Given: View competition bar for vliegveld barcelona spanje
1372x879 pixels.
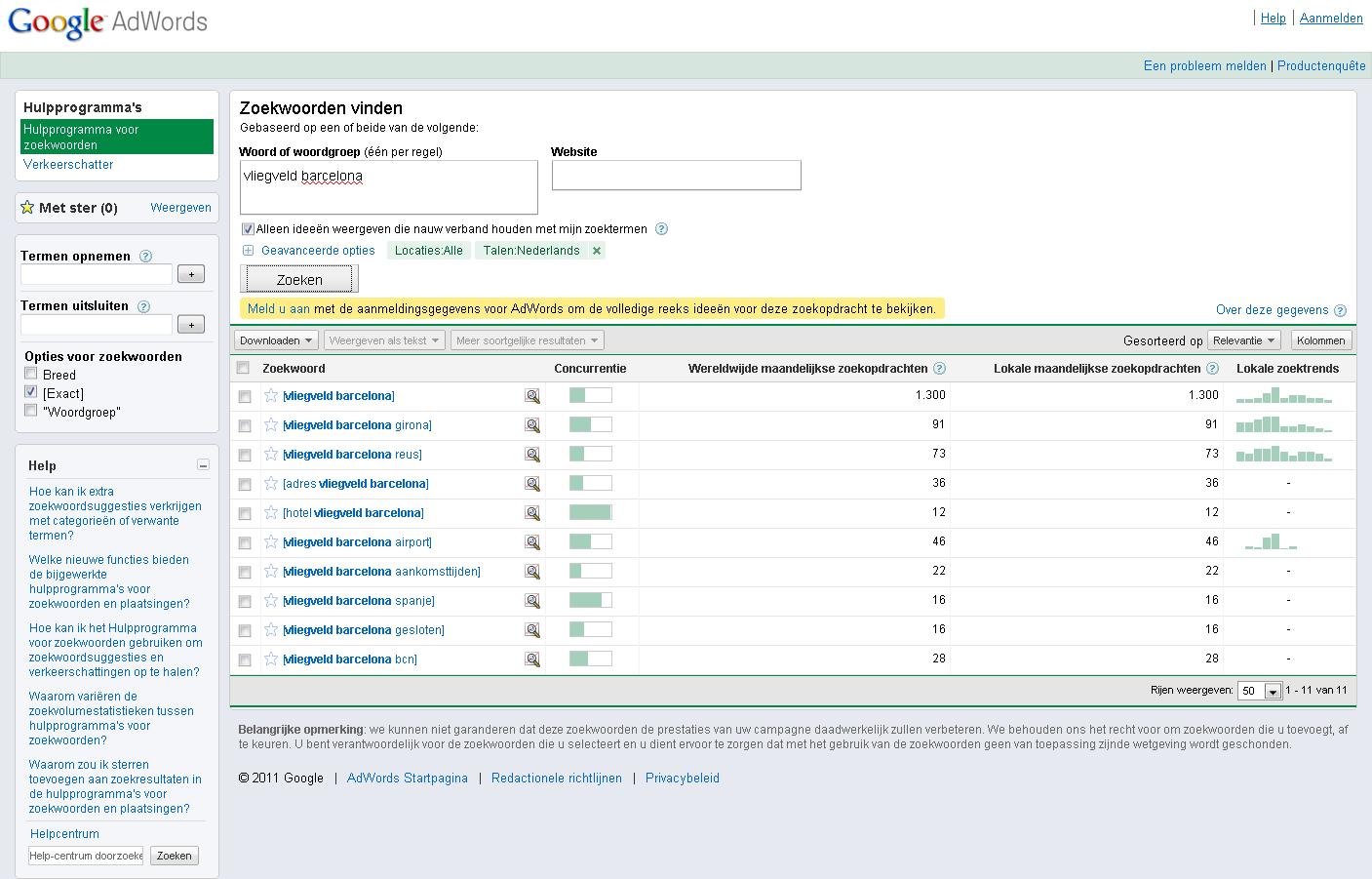Looking at the screenshot, I should (x=591, y=600).
